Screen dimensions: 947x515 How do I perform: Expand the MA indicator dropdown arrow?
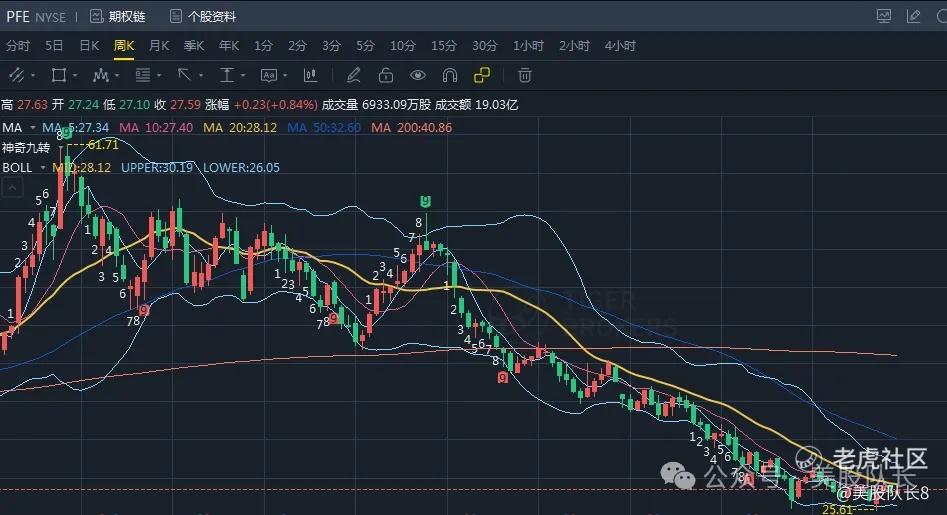33,128
